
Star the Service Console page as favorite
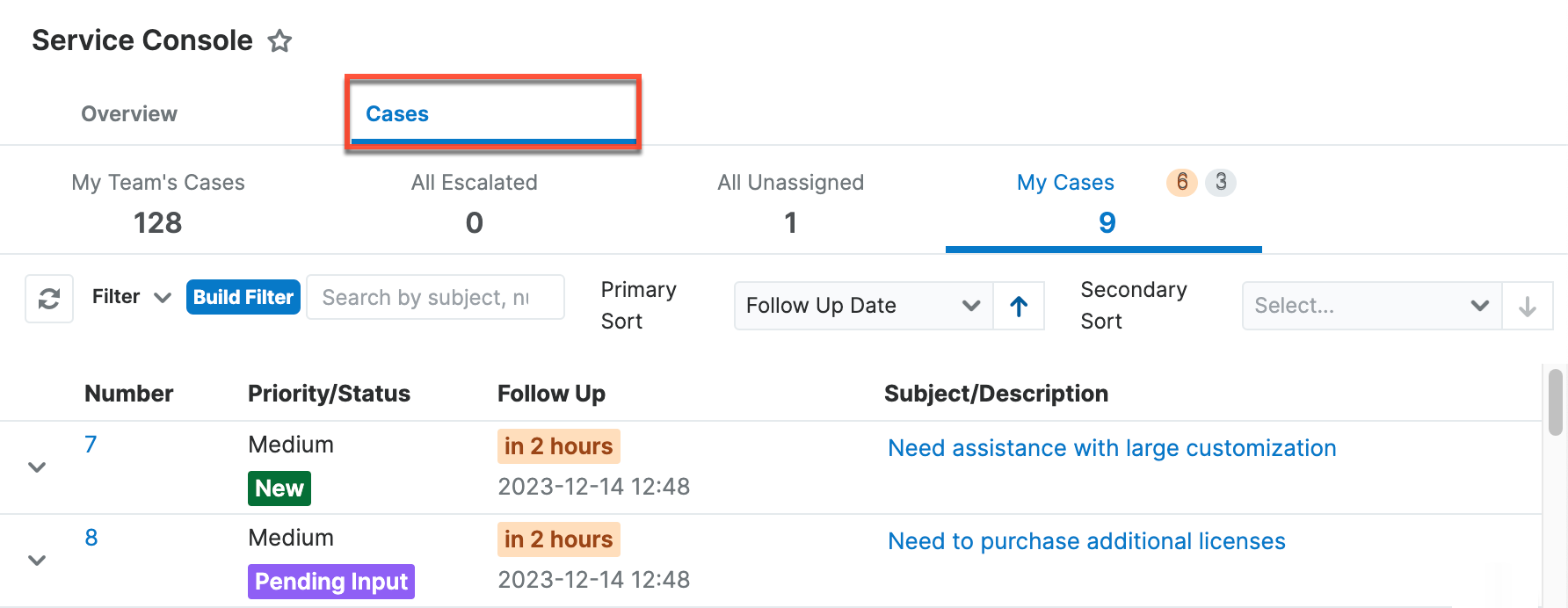click(279, 40)
